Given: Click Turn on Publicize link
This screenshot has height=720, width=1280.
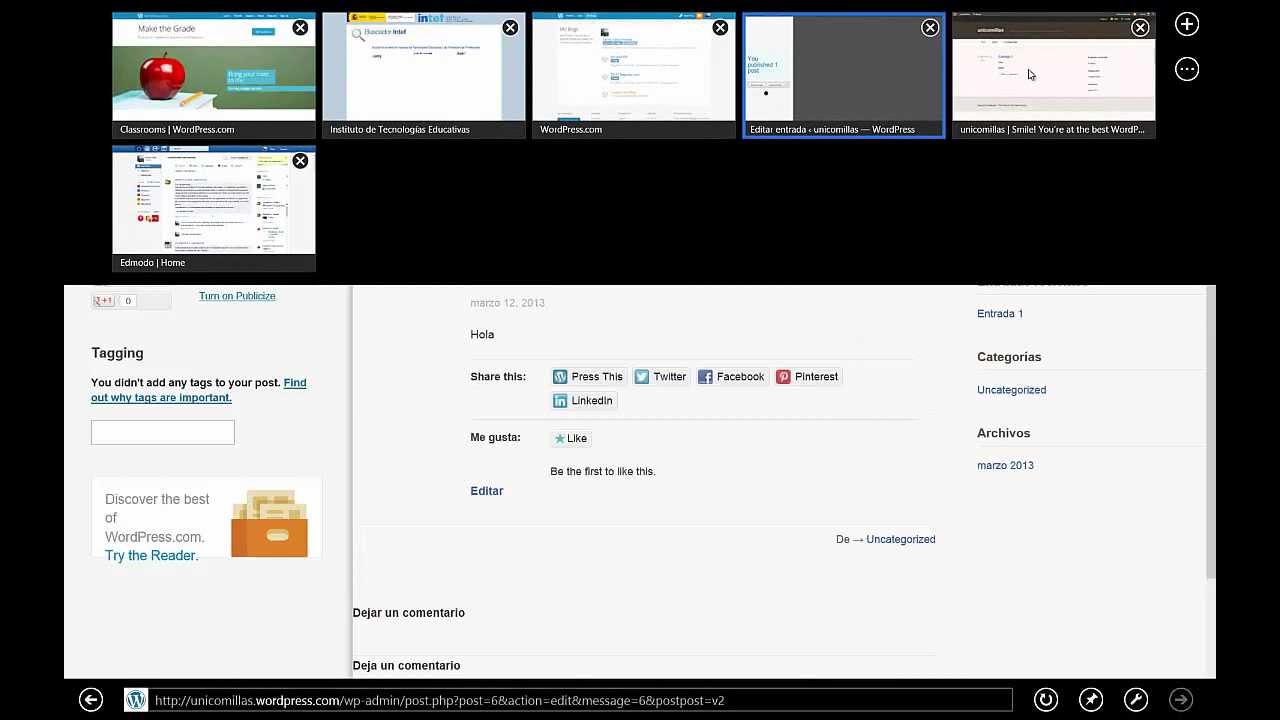Looking at the screenshot, I should pyautogui.click(x=237, y=296).
